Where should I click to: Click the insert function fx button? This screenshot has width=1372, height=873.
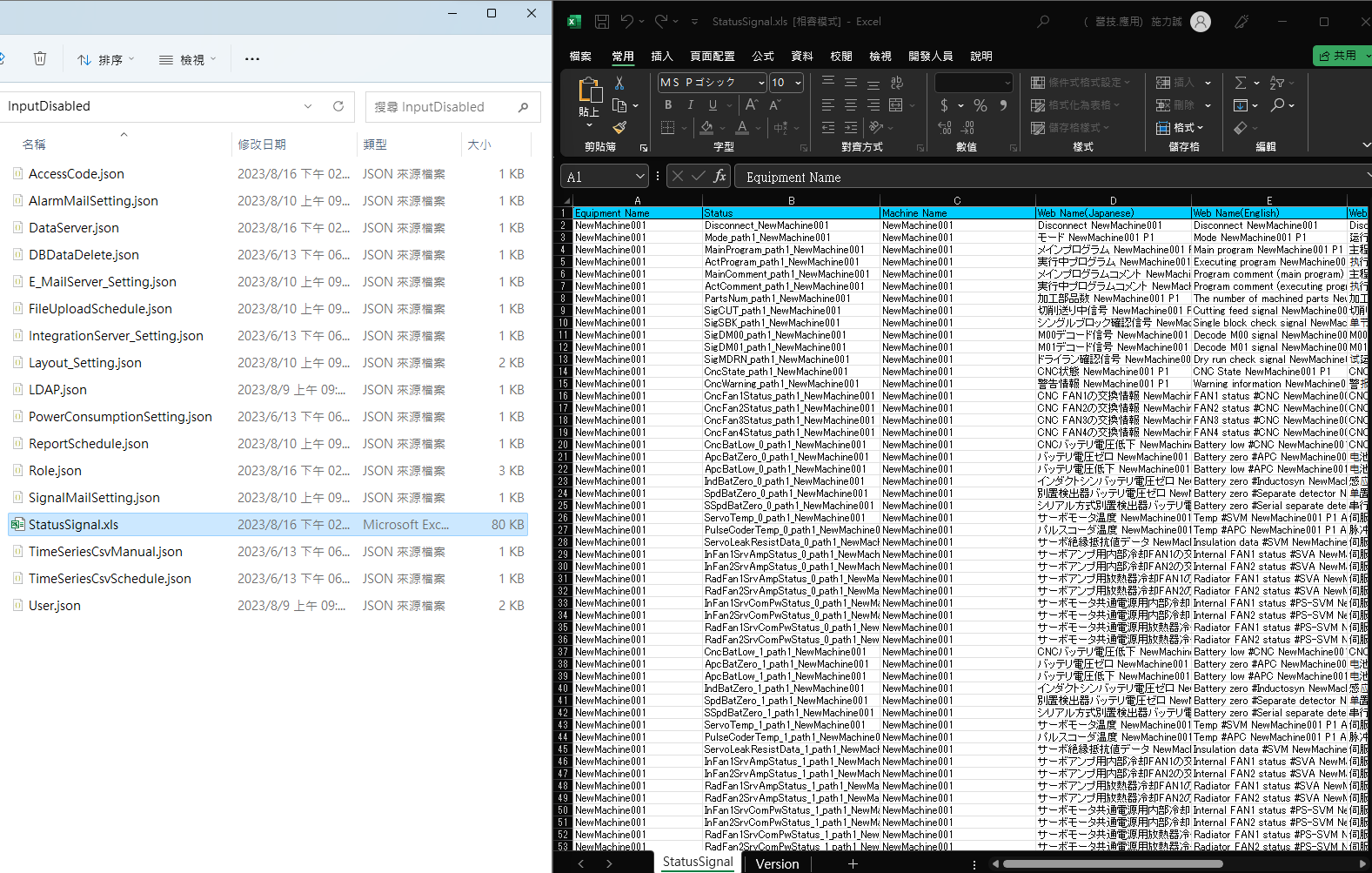[x=719, y=176]
